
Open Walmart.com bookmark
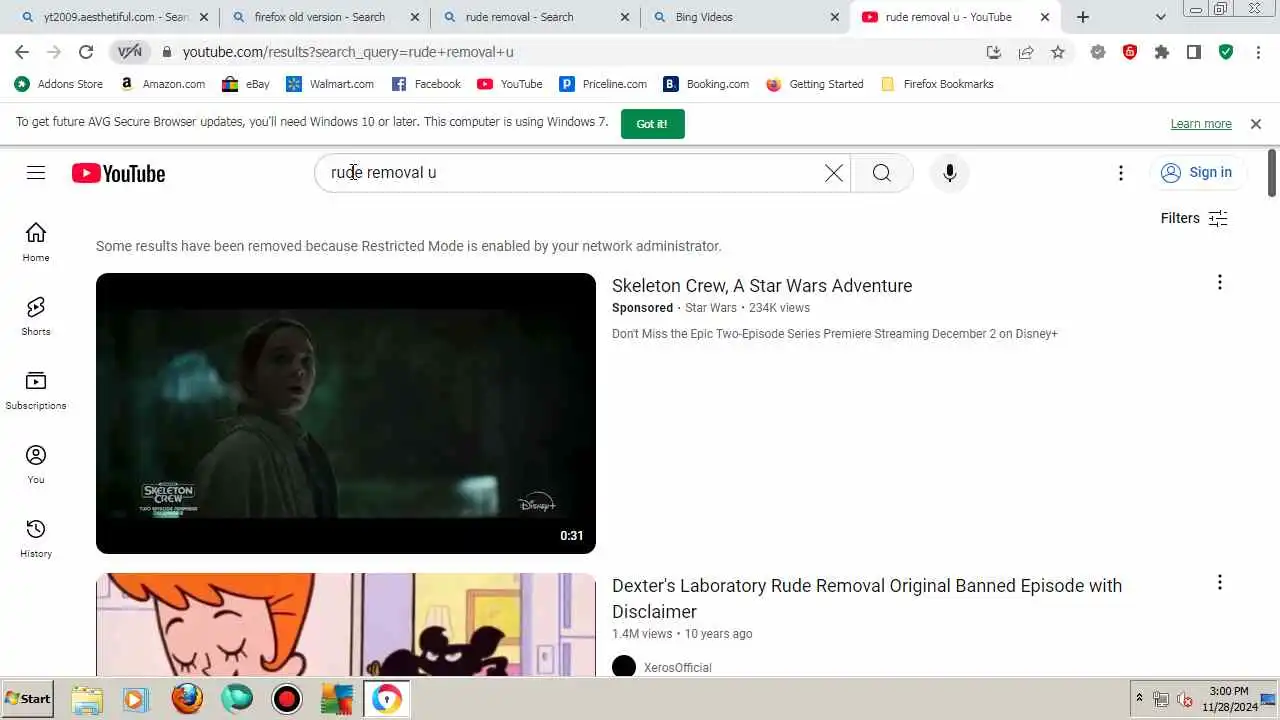330,84
